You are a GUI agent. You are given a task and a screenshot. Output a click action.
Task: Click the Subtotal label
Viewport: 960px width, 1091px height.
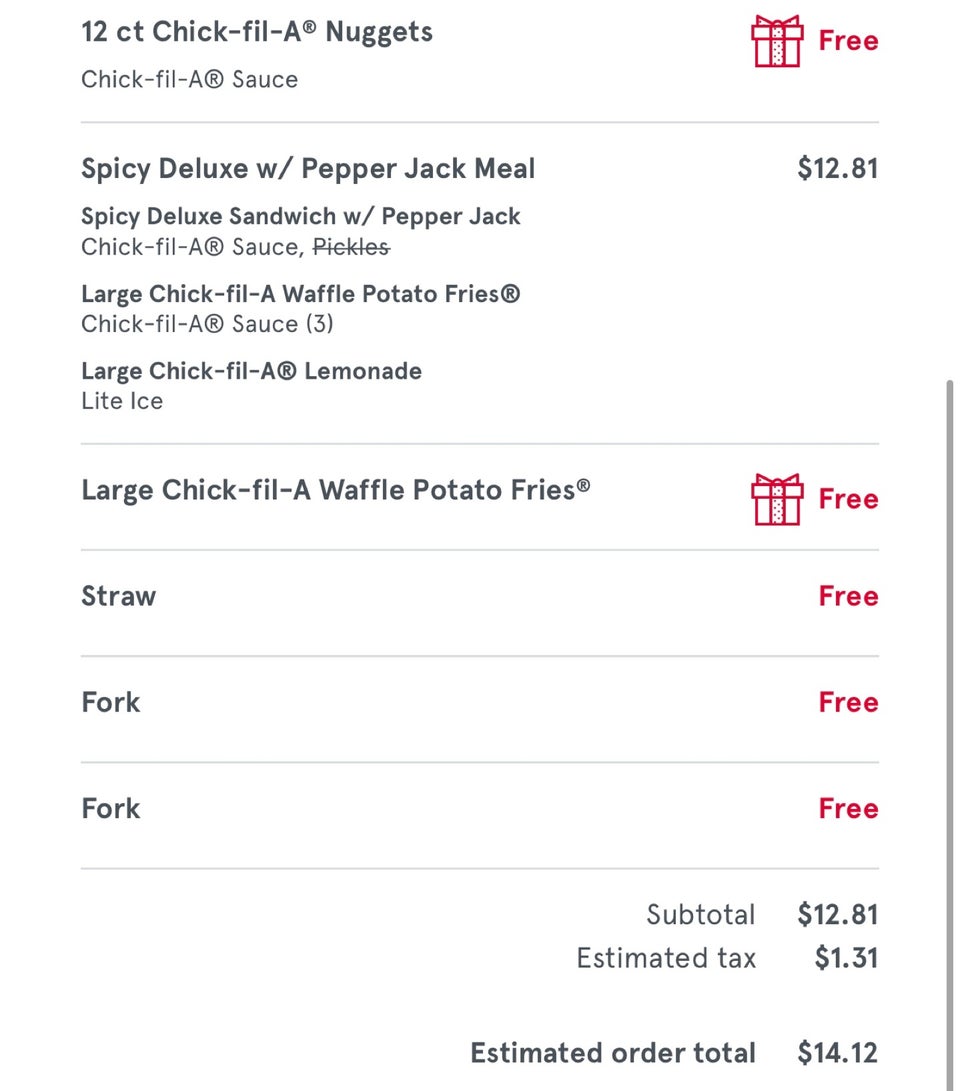[700, 914]
